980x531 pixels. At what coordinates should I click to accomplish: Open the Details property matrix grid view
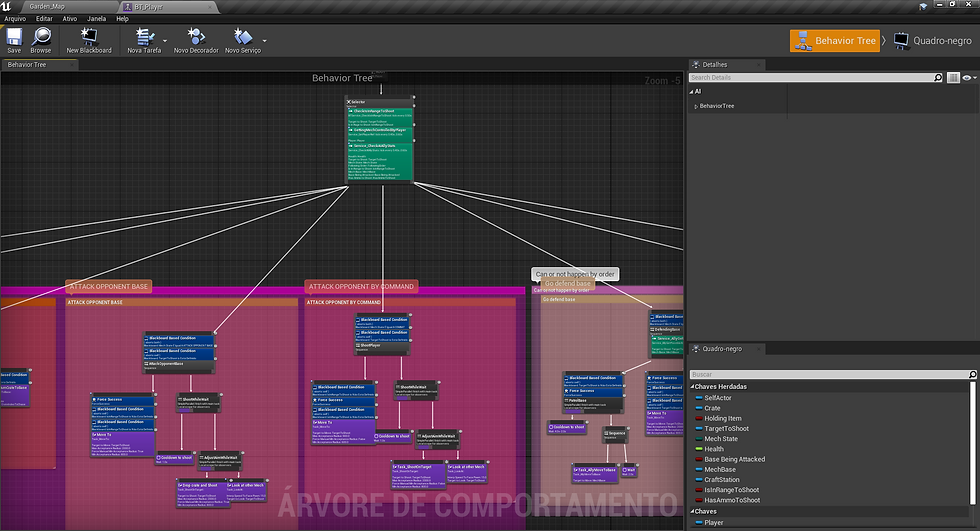click(953, 77)
